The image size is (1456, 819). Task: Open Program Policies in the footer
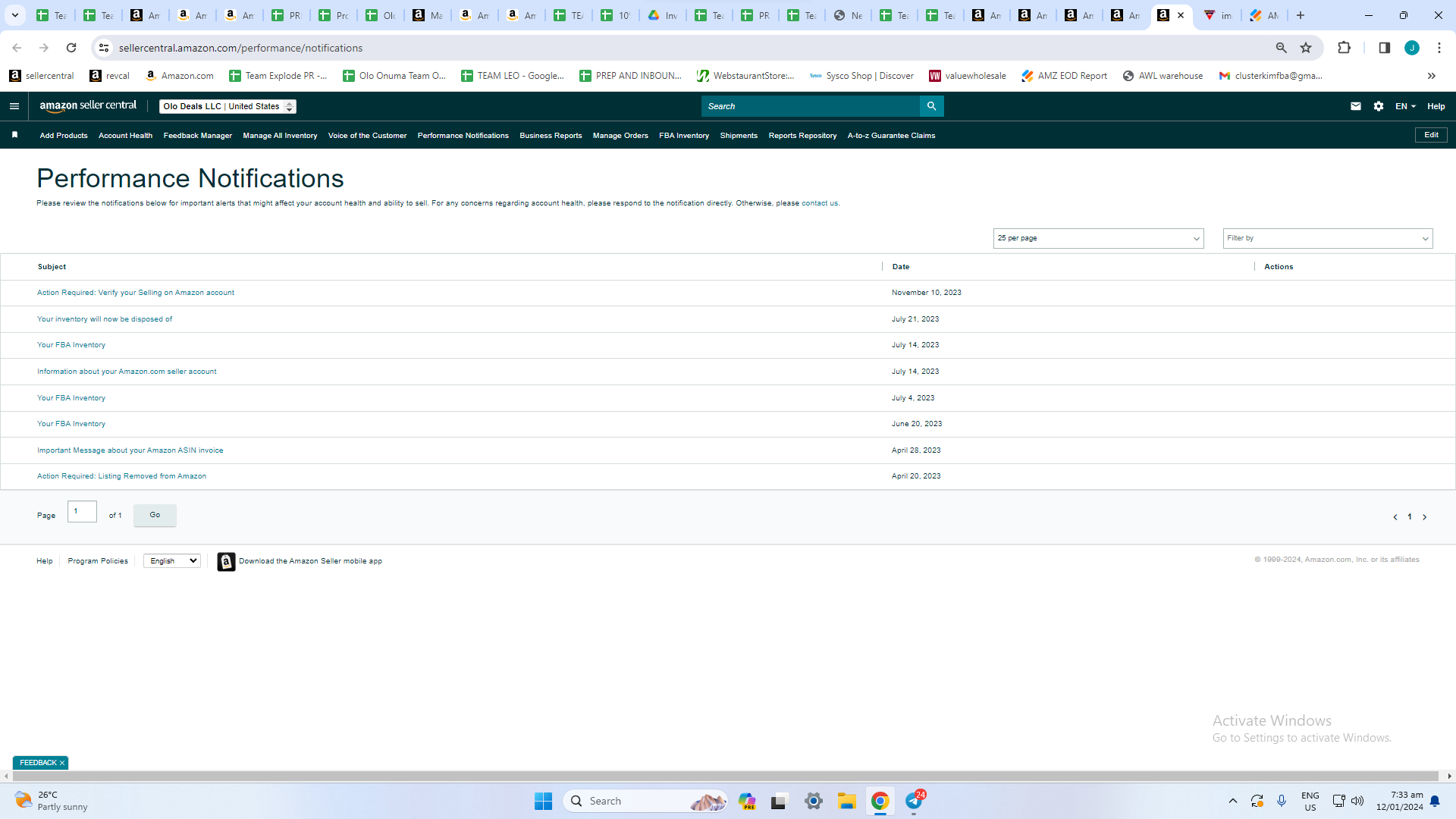coord(98,561)
